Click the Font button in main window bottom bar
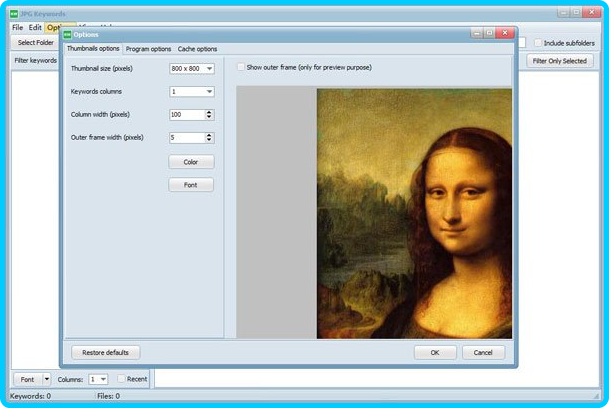Screen dimensions: 609x408 (x=27, y=379)
